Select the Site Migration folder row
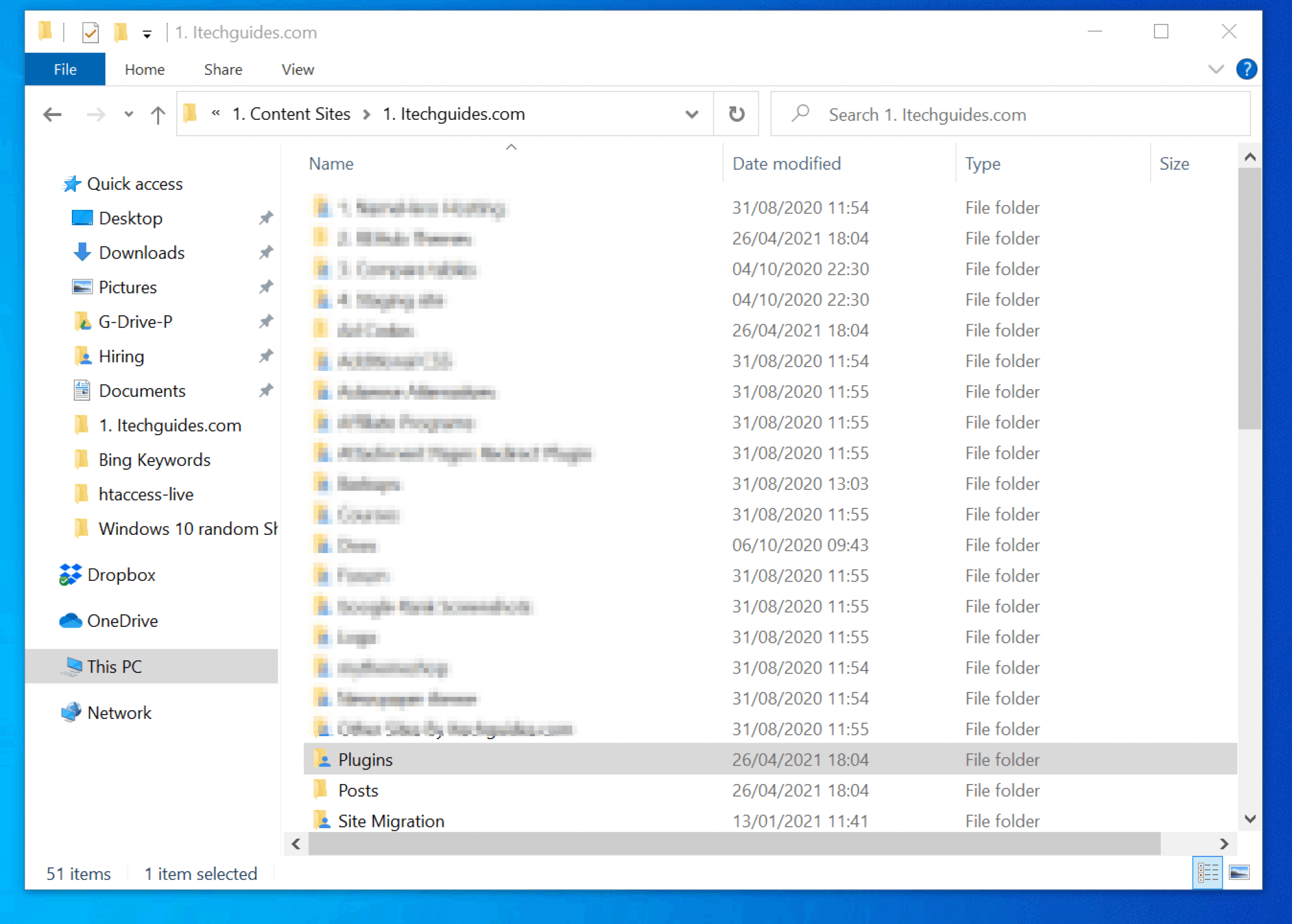Image resolution: width=1292 pixels, height=924 pixels. coord(770,821)
